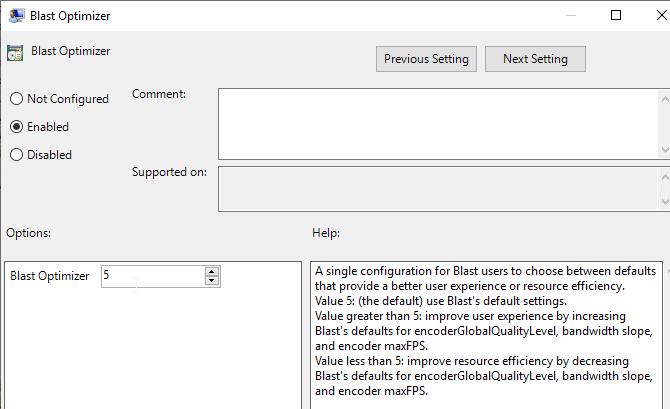Click the policy setting icon beside Blast Optimizer

click(15, 53)
